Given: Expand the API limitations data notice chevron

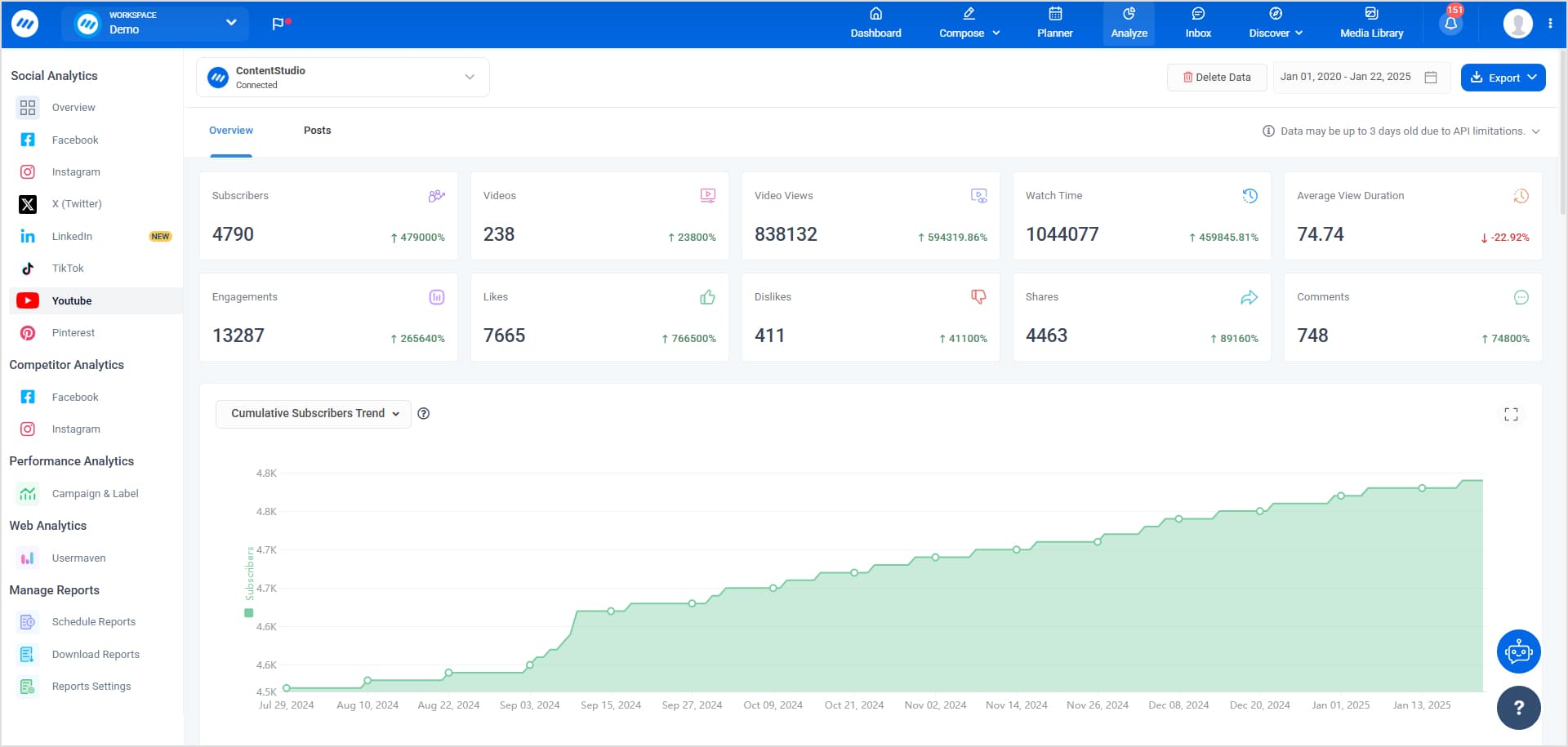Looking at the screenshot, I should (x=1536, y=131).
